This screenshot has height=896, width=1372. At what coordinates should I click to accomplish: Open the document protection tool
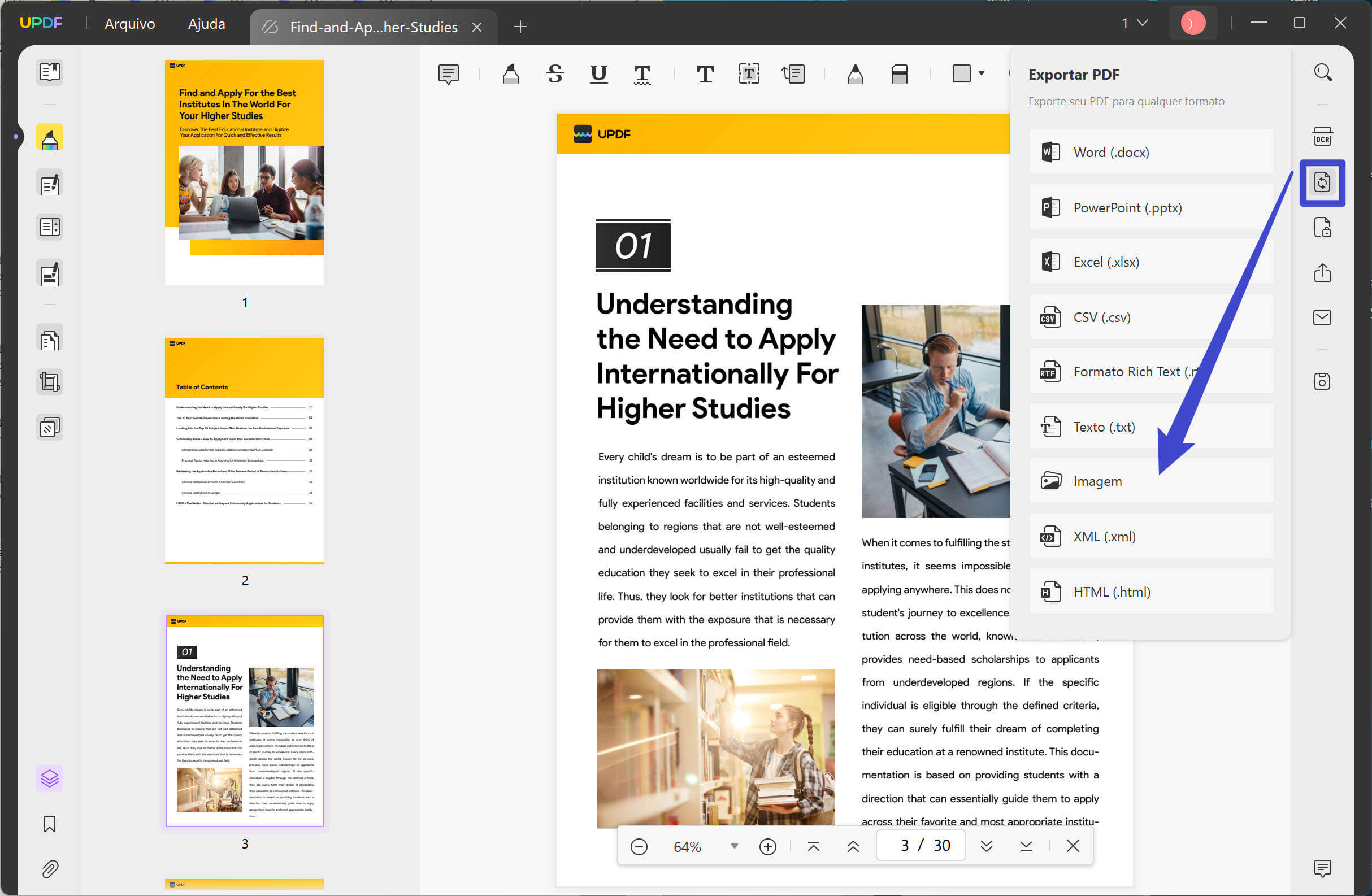coord(1322,227)
